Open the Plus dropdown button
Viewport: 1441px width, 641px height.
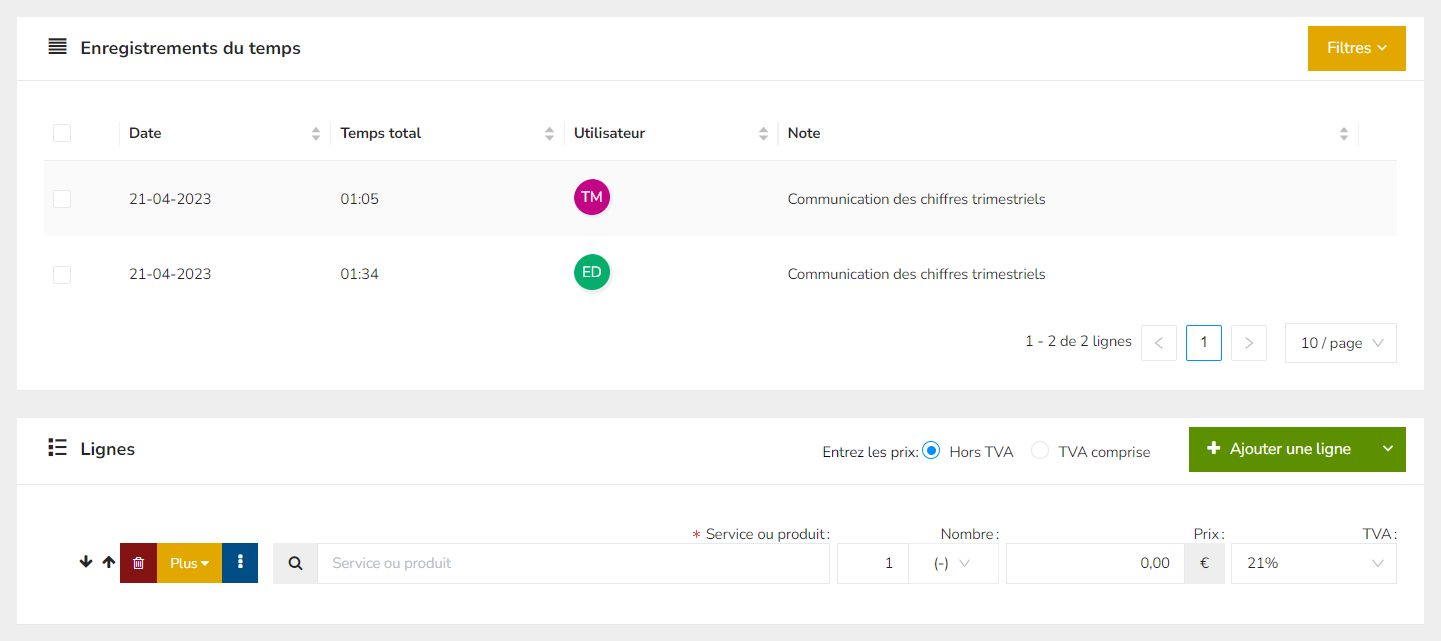[x=189, y=563]
